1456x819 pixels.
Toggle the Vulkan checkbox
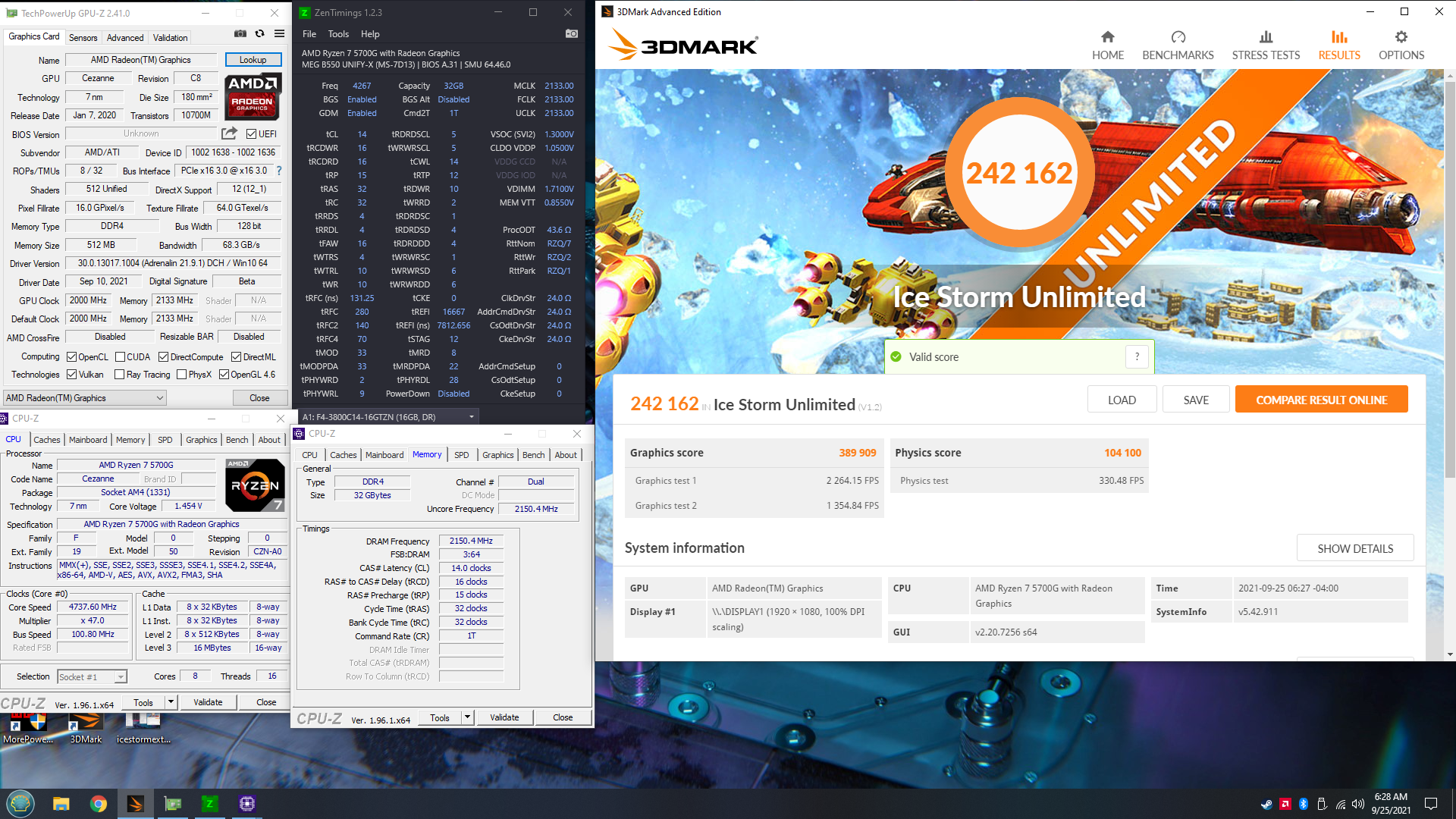71,375
